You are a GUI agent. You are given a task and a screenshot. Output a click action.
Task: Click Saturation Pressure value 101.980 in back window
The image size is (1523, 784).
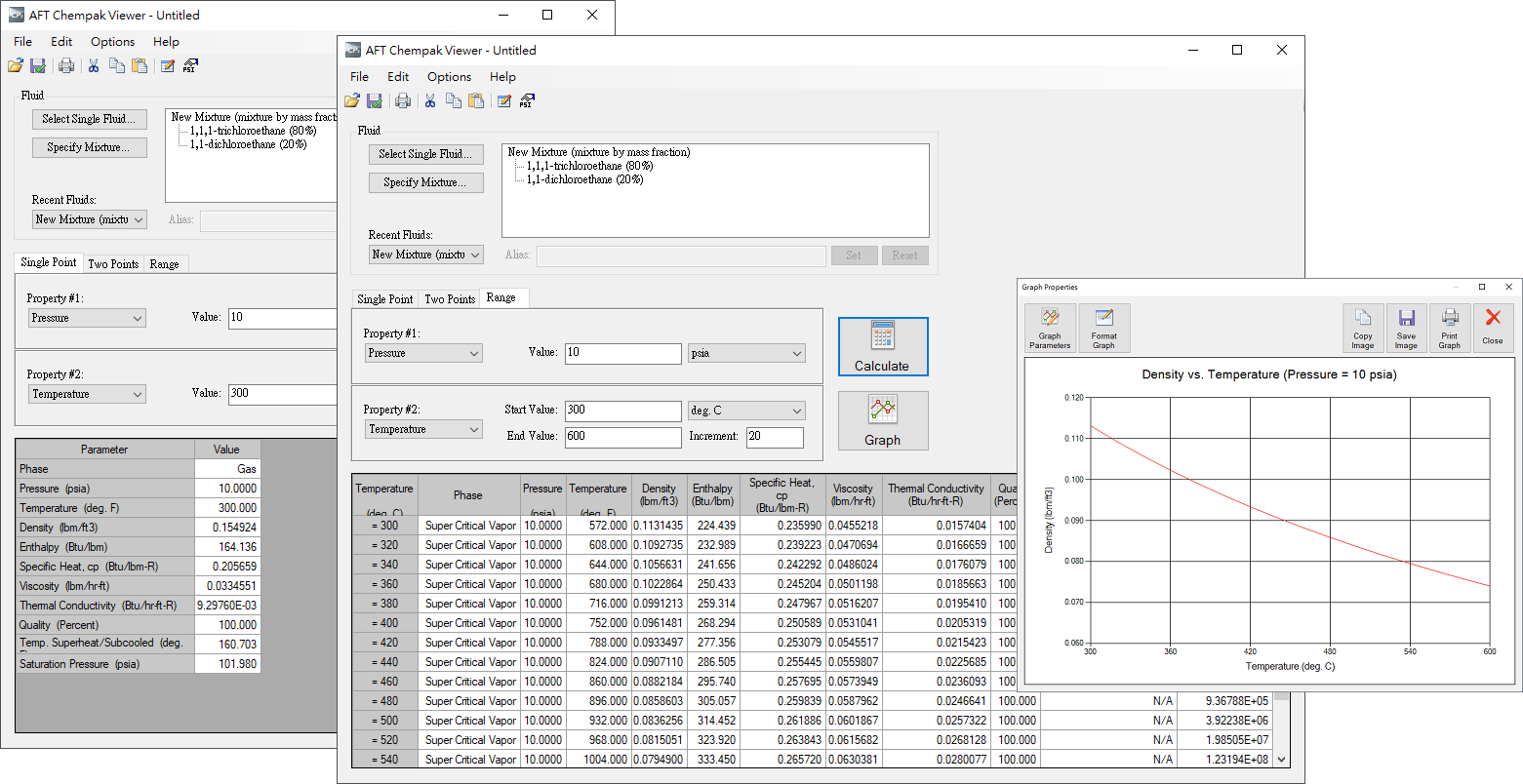click(x=227, y=664)
